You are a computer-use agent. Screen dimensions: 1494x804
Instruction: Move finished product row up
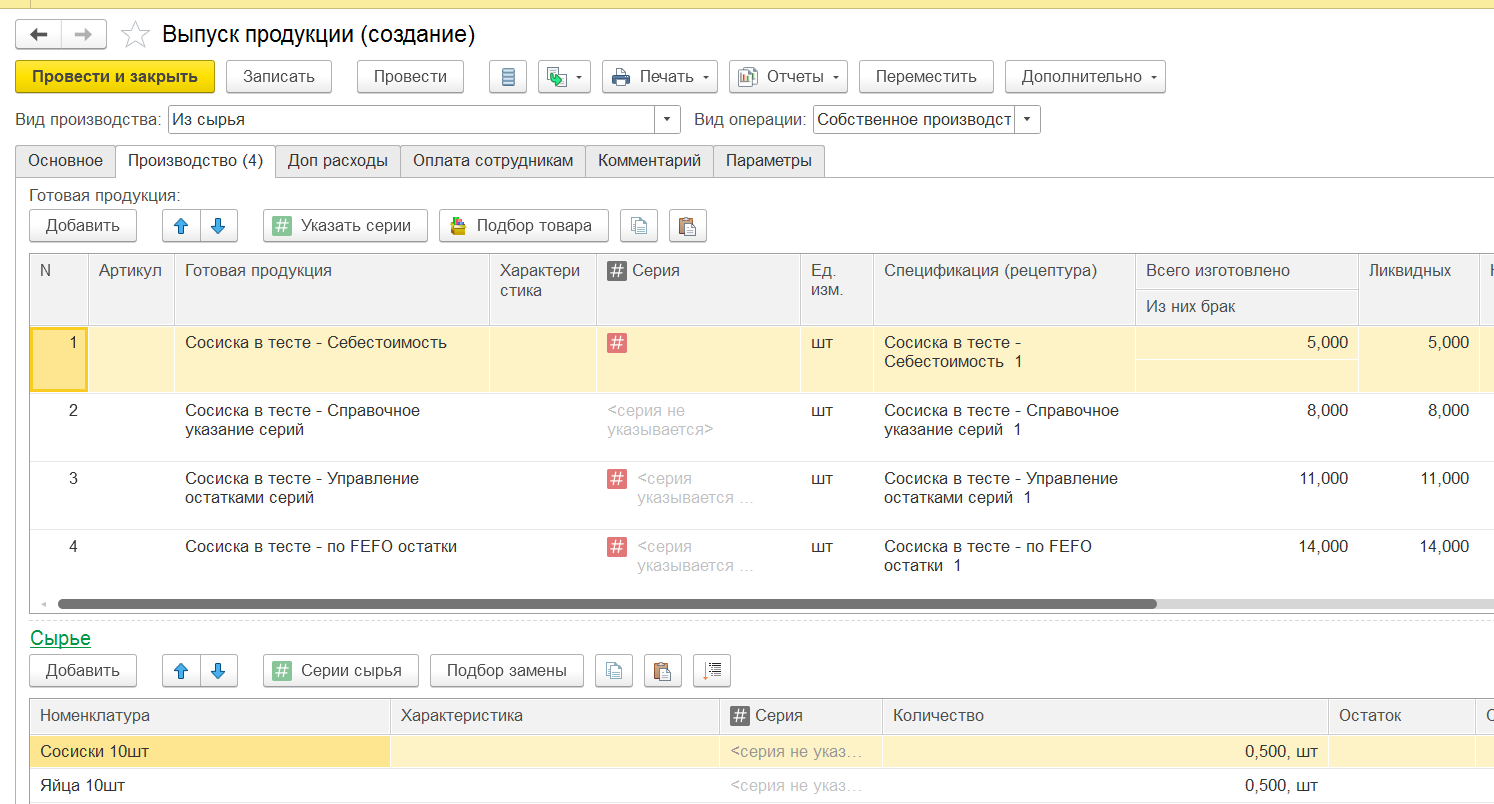point(181,226)
